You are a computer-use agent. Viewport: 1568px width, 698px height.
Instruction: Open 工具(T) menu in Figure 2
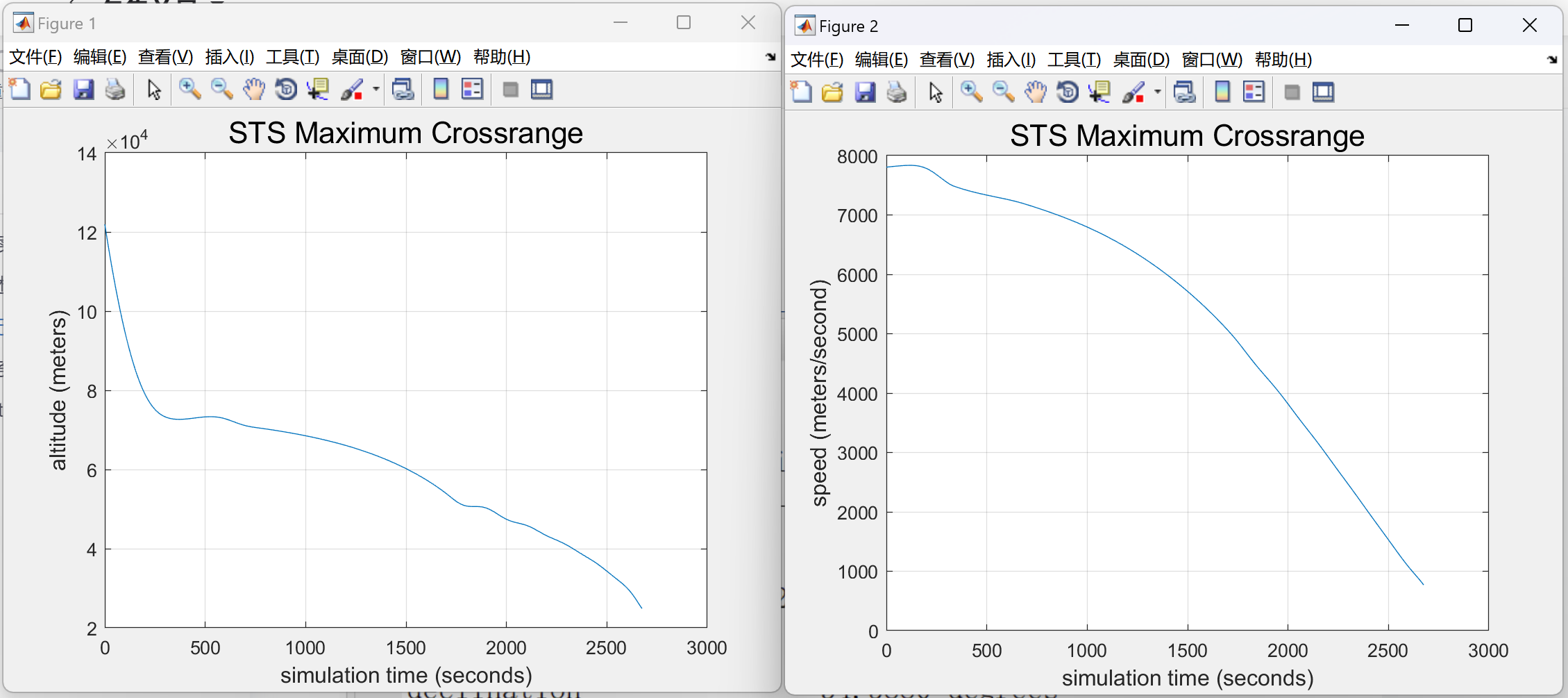(x=1074, y=60)
